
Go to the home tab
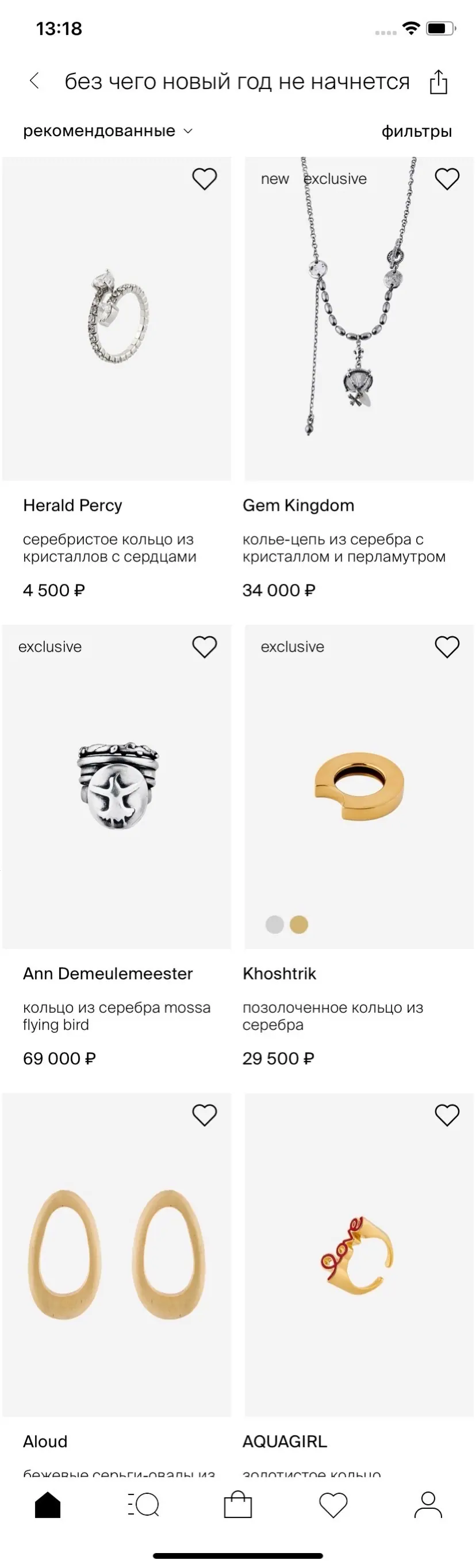point(48,1505)
